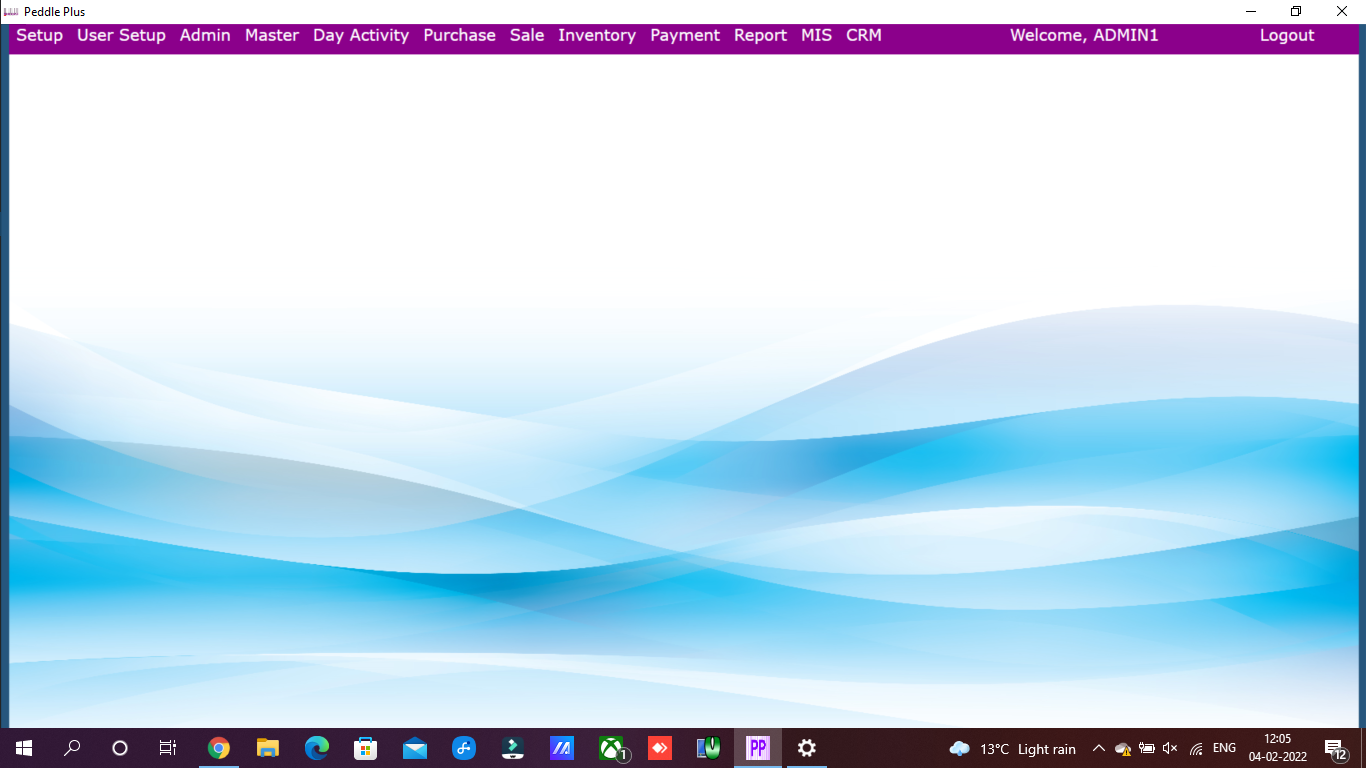Open the Peddle Plus taskbar icon
Screen dimensions: 1366x768
tap(757, 748)
